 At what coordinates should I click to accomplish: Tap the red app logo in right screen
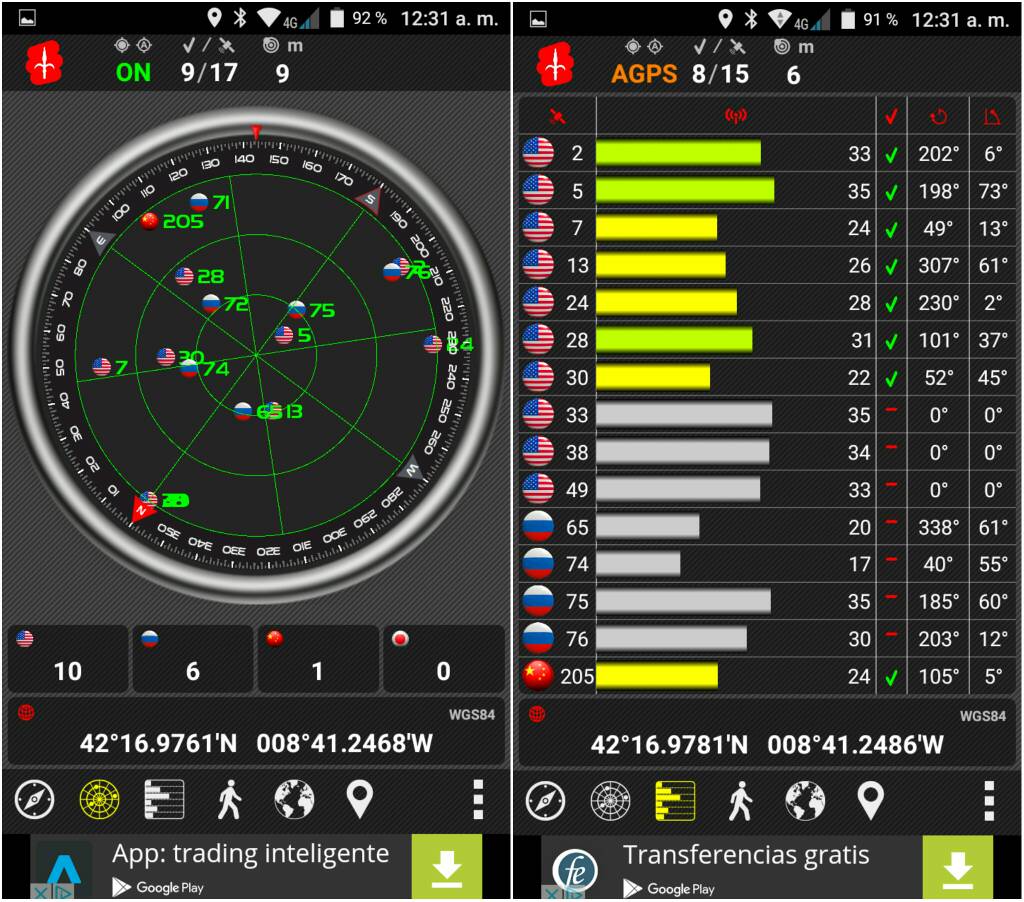555,64
